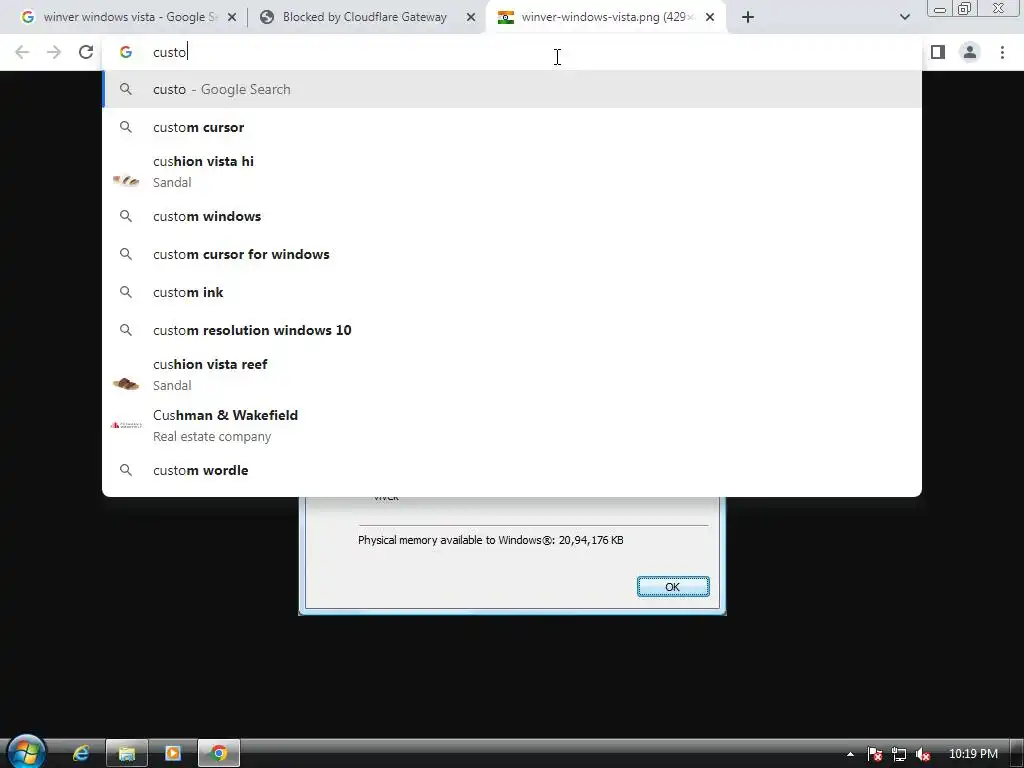Open the Windows Start orb
The height and width of the screenshot is (768, 1024).
tap(26, 752)
